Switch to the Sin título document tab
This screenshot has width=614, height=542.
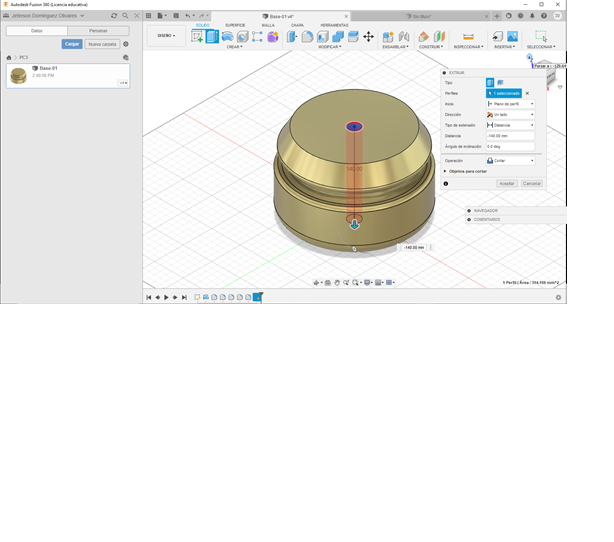tap(421, 16)
